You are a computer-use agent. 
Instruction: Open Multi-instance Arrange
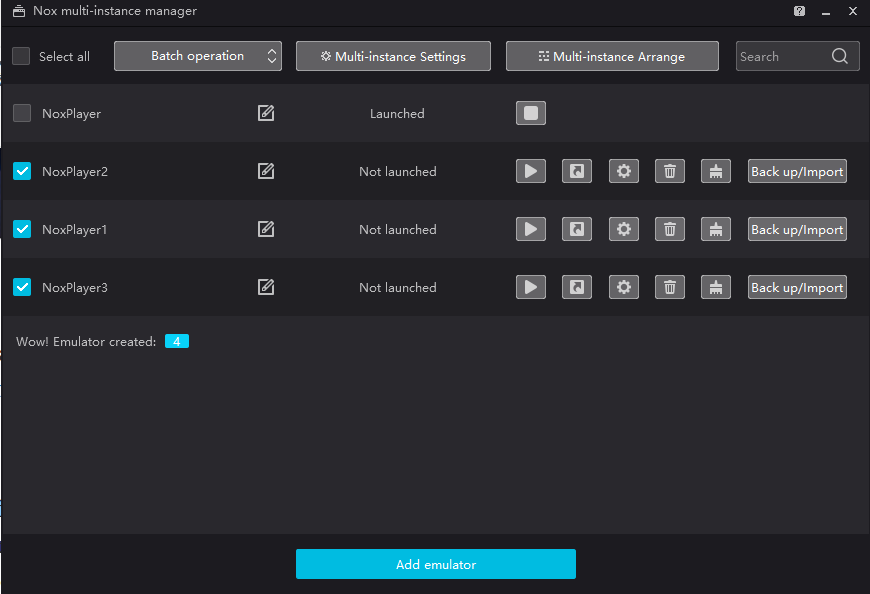612,56
